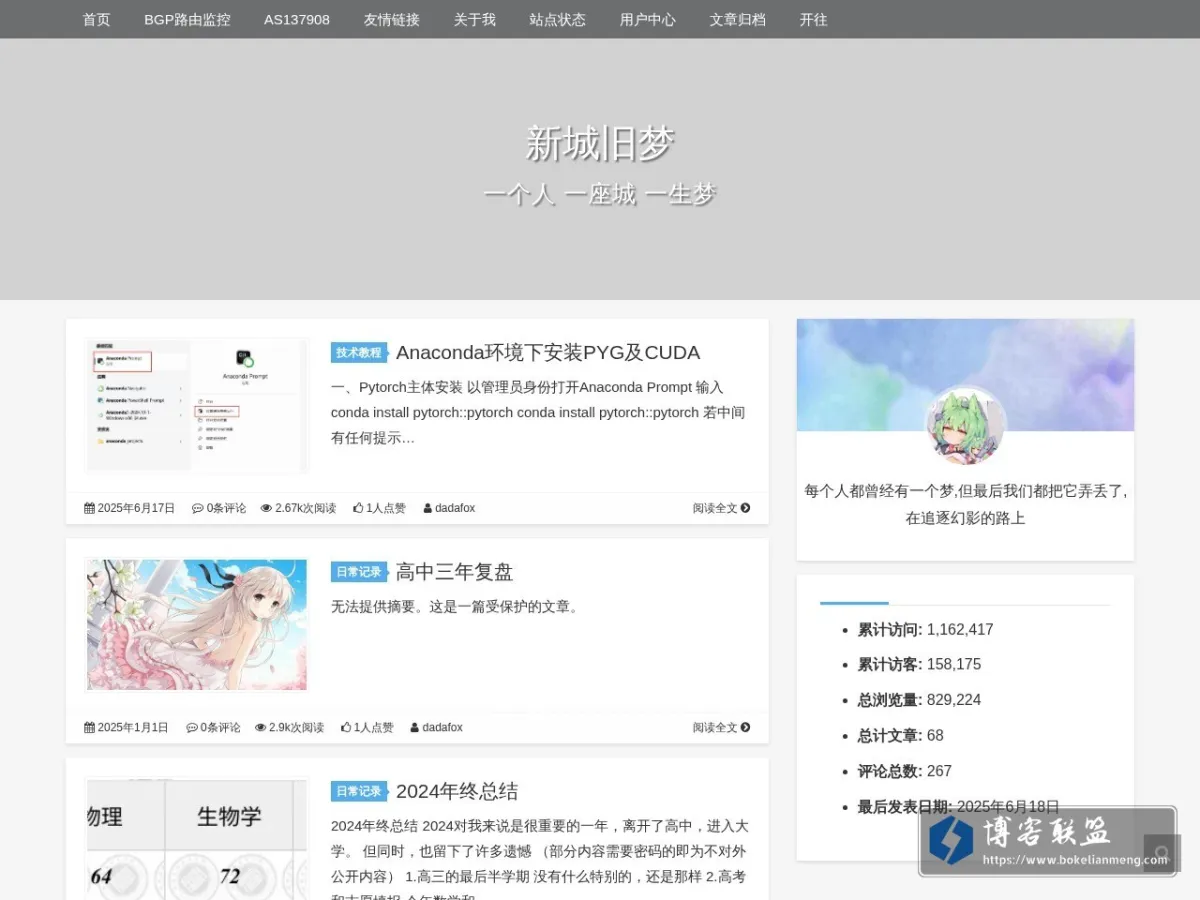
Task: Open the 首页 nav item
Action: 96,19
